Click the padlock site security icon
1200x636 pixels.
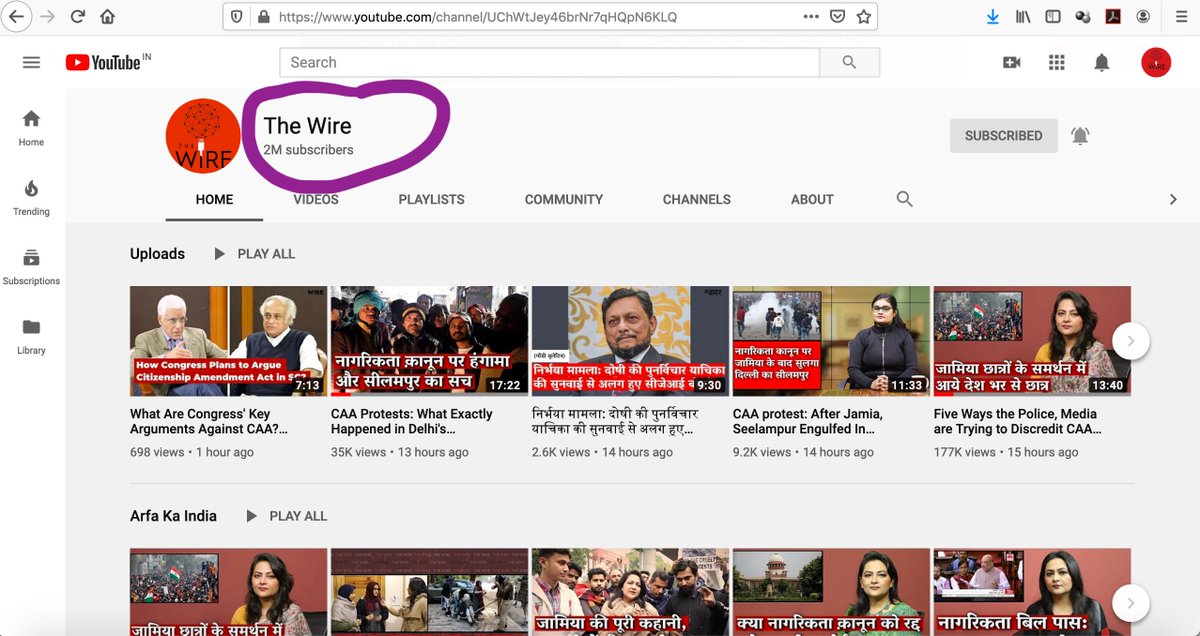pyautogui.click(x=263, y=17)
